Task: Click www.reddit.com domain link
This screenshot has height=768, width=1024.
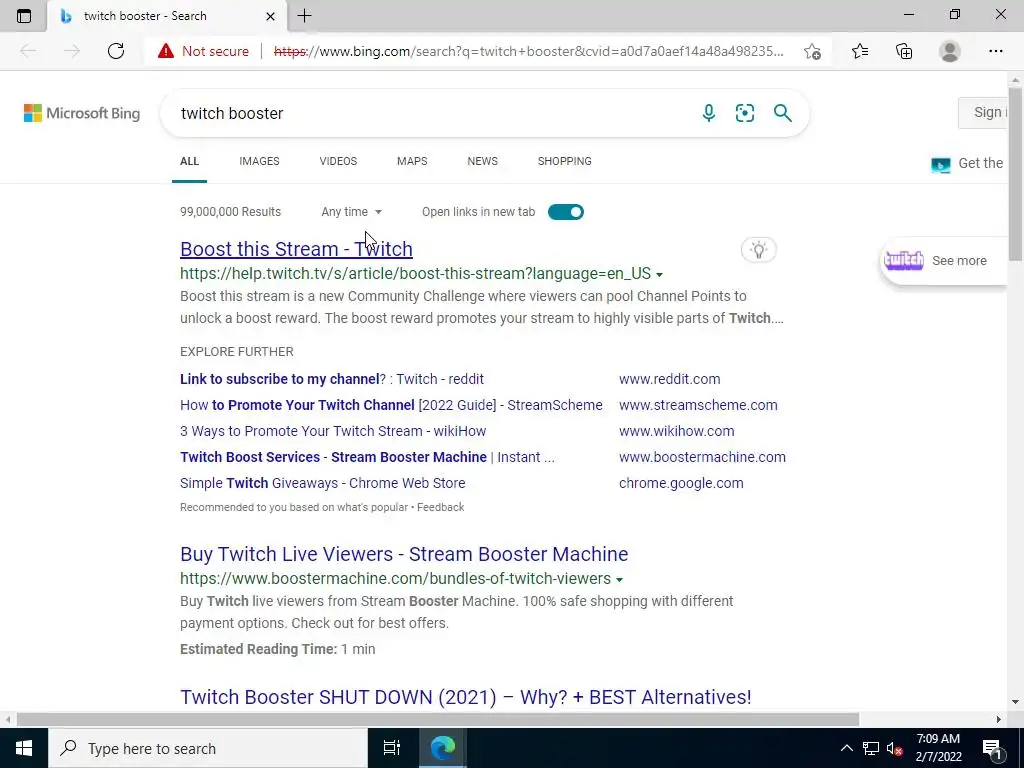Action: (x=669, y=379)
